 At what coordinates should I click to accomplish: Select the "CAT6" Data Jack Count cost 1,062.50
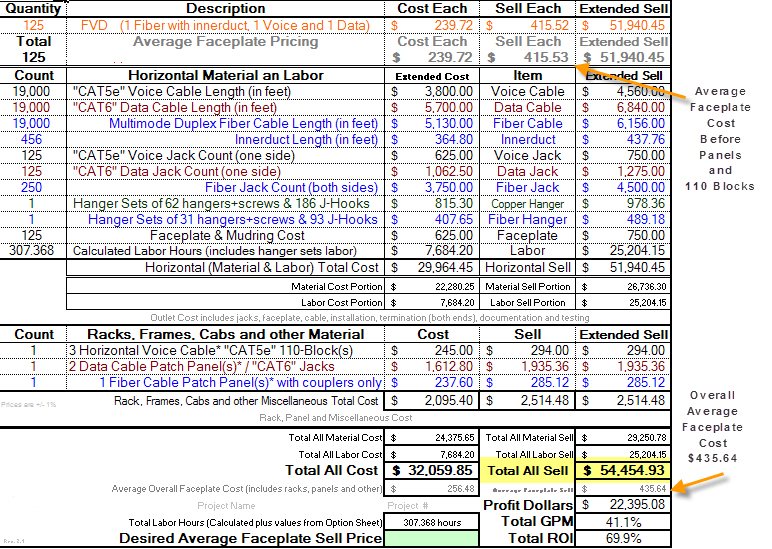pyautogui.click(x=431, y=171)
